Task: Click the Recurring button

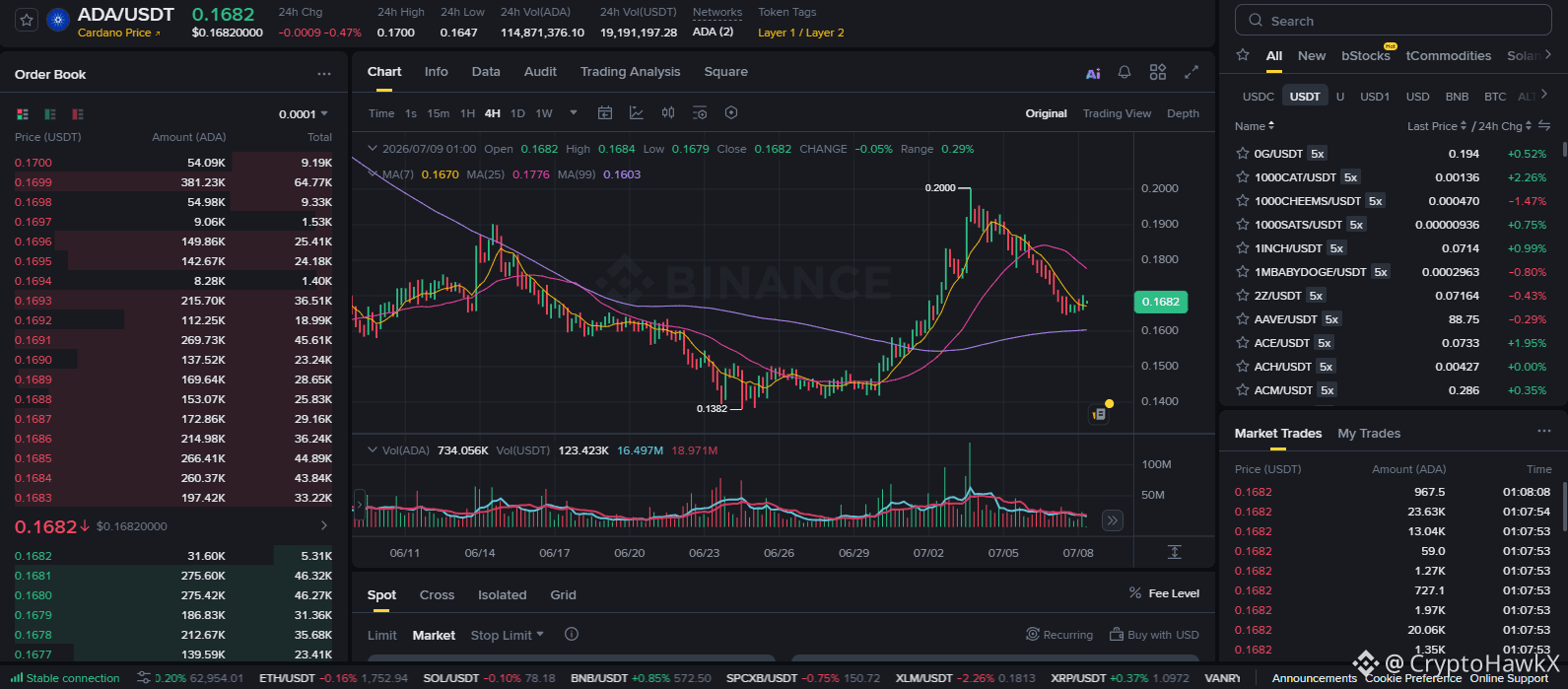Action: pos(1059,635)
